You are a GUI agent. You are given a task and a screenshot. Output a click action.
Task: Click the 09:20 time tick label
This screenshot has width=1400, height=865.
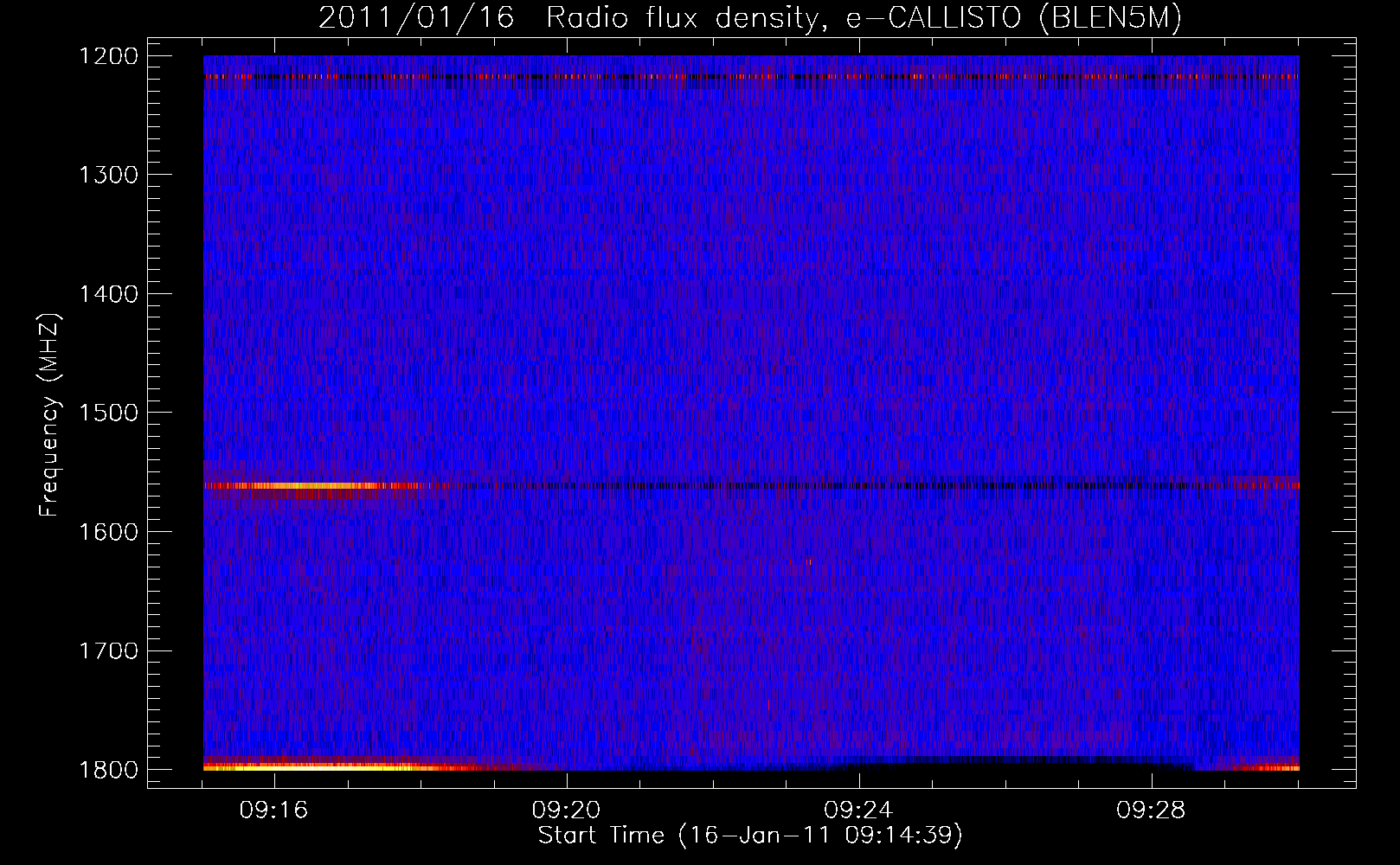567,811
